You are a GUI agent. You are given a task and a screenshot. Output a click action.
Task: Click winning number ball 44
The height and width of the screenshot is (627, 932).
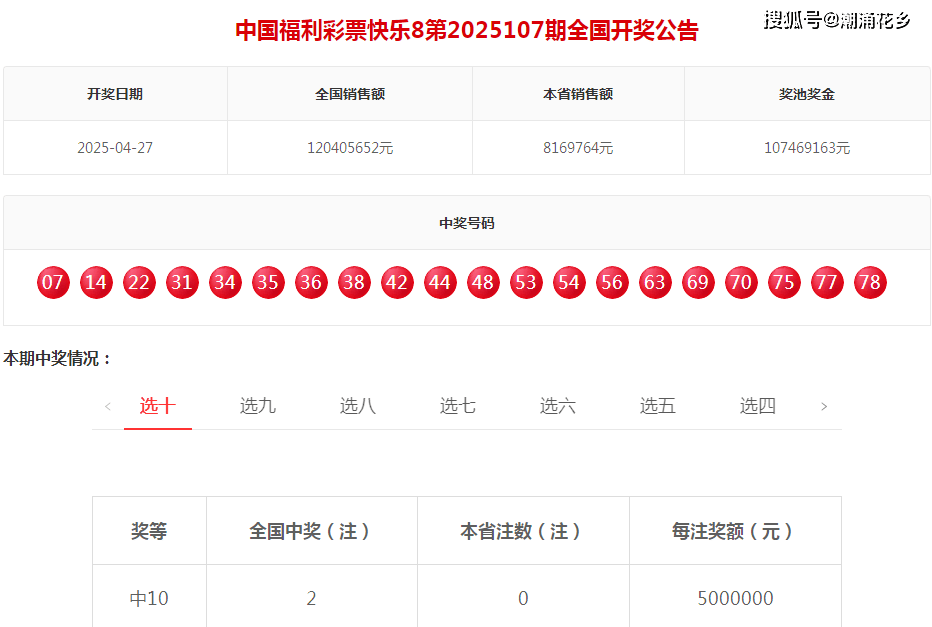[x=440, y=282]
